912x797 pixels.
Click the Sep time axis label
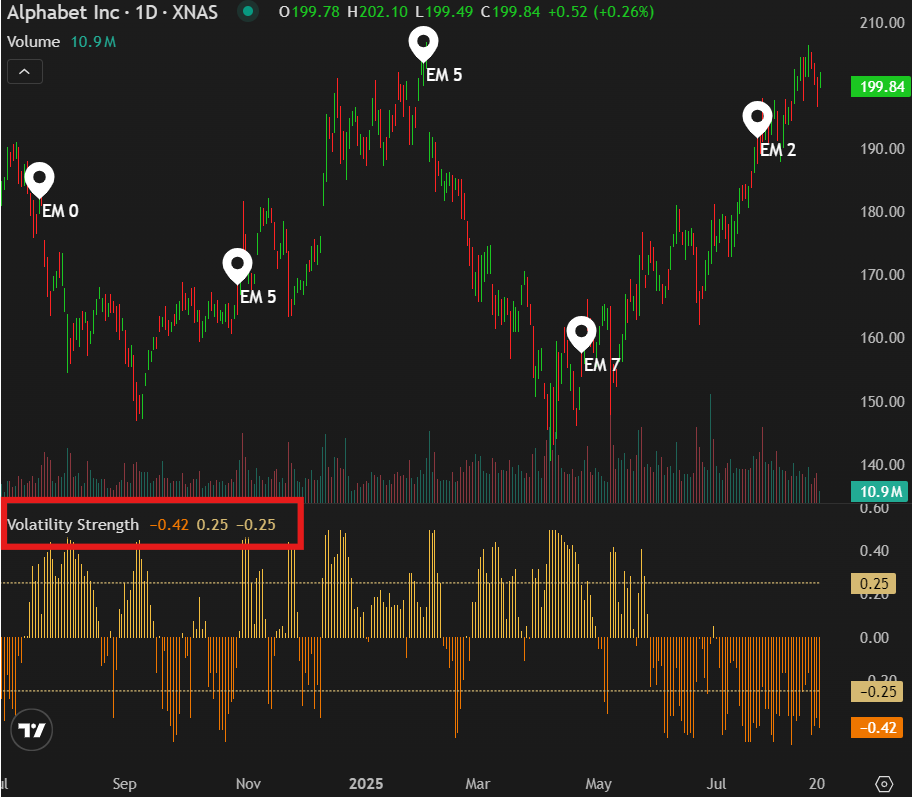(x=124, y=784)
